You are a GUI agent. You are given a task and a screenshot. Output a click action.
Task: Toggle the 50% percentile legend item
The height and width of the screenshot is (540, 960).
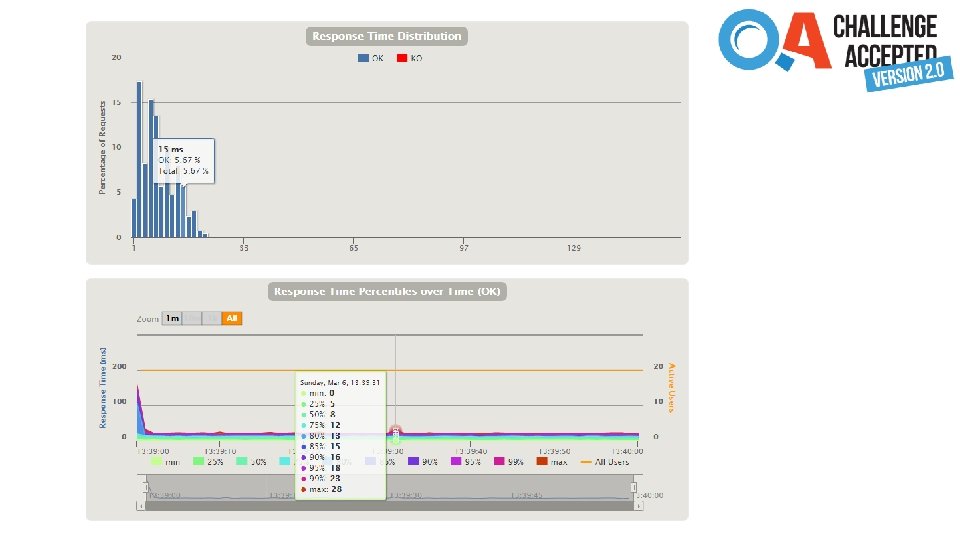pos(251,462)
